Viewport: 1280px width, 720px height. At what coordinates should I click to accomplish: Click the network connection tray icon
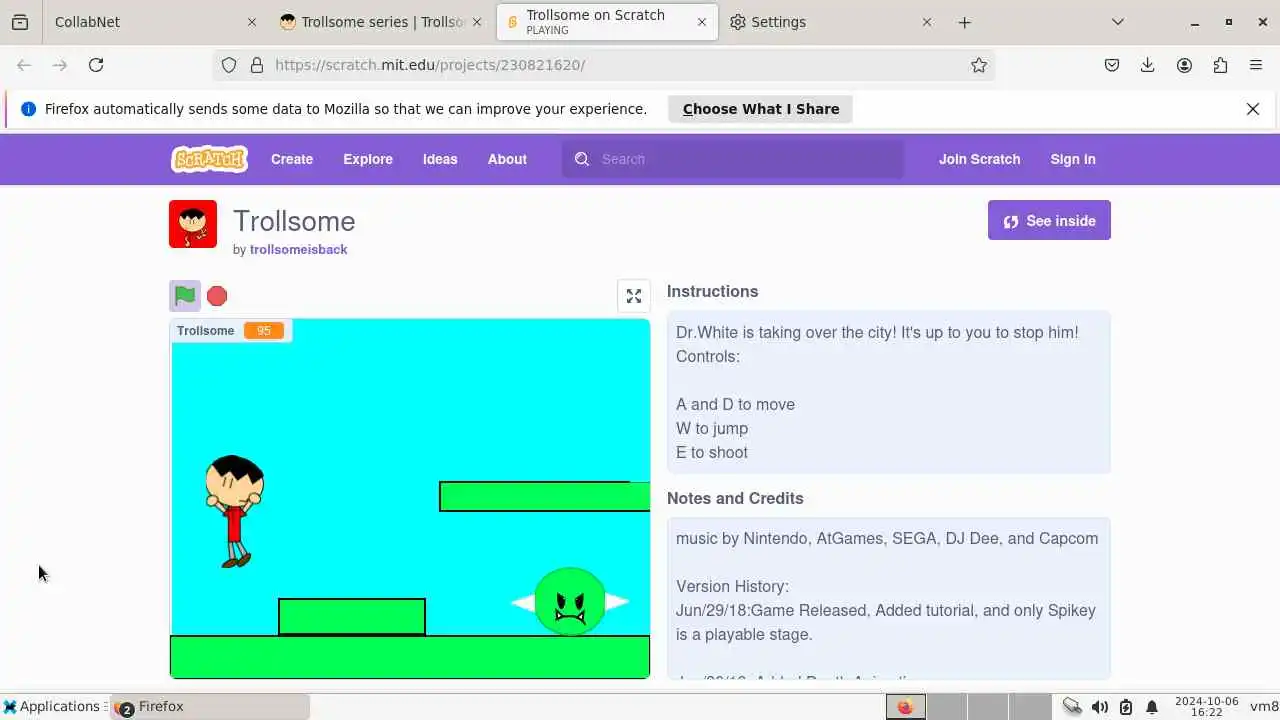pyautogui.click(x=1072, y=707)
